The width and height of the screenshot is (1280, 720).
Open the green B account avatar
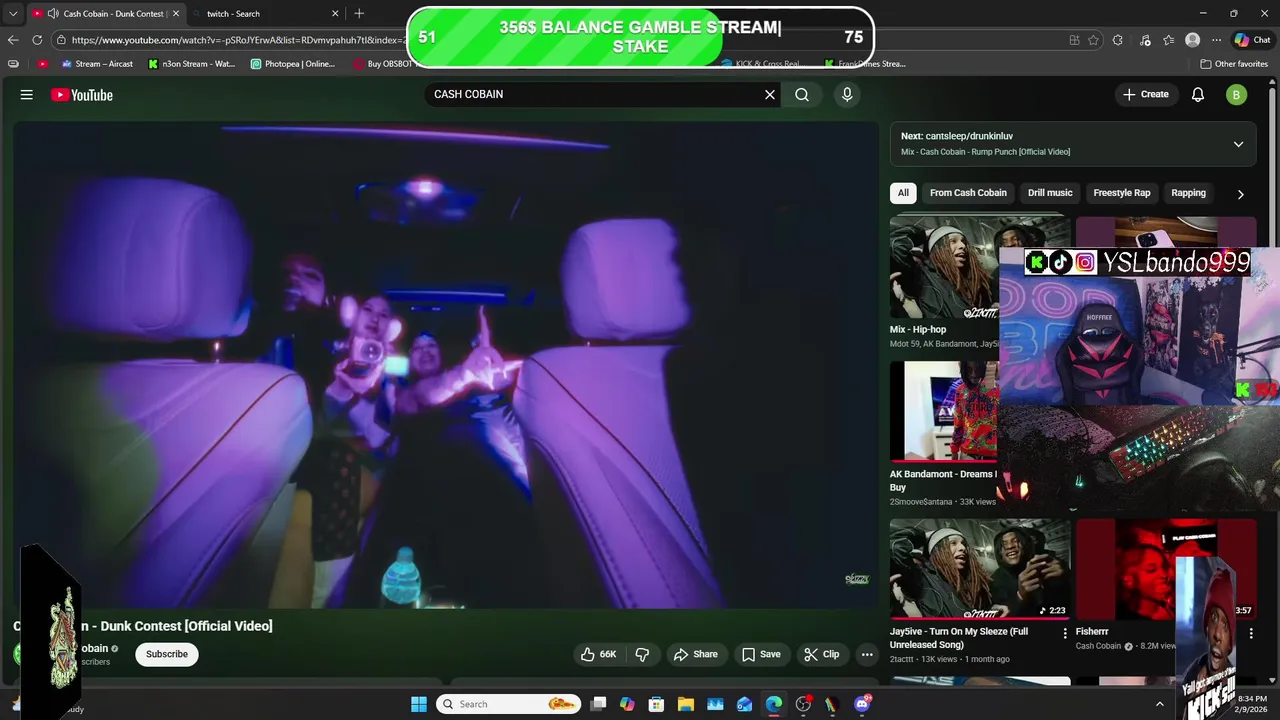pyautogui.click(x=1236, y=95)
